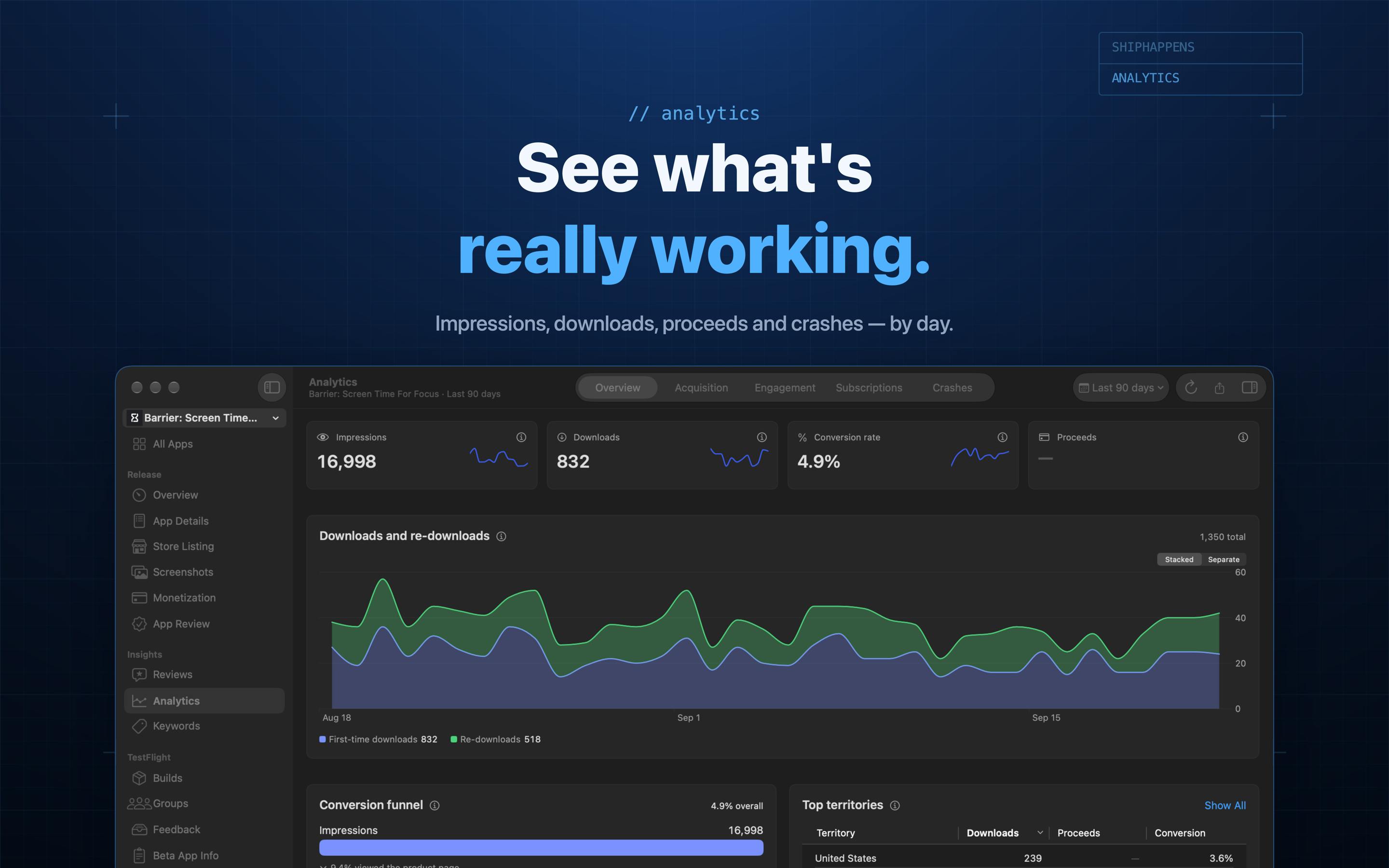Click the Impressions sparkline chart
Screen dimensions: 1389x868
(498, 458)
